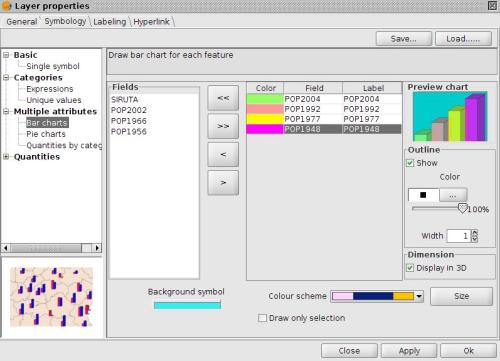Click the Label column header
Screen dimensions: 500x361
point(372,88)
